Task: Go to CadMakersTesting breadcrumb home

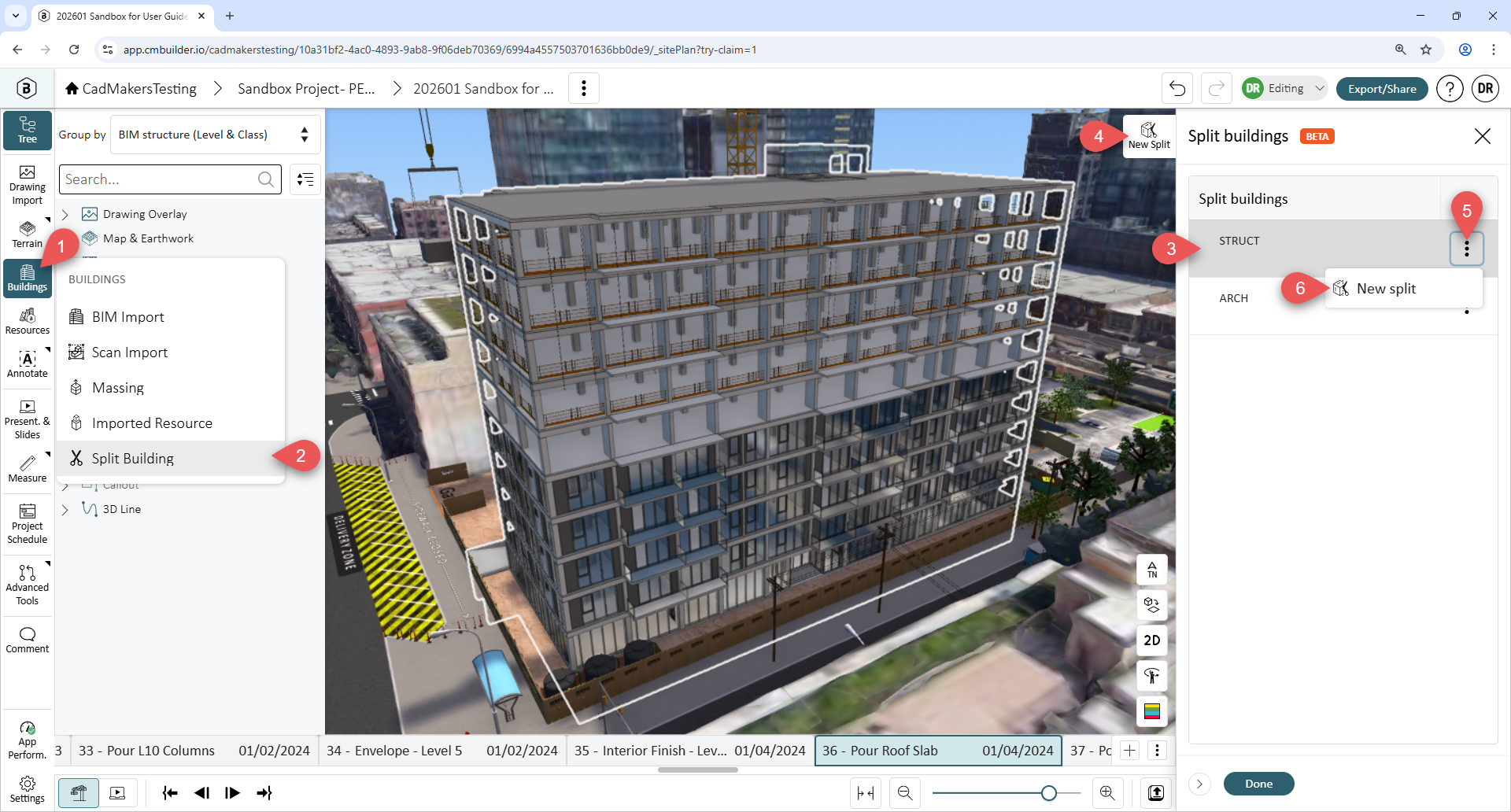Action: pyautogui.click(x=131, y=88)
